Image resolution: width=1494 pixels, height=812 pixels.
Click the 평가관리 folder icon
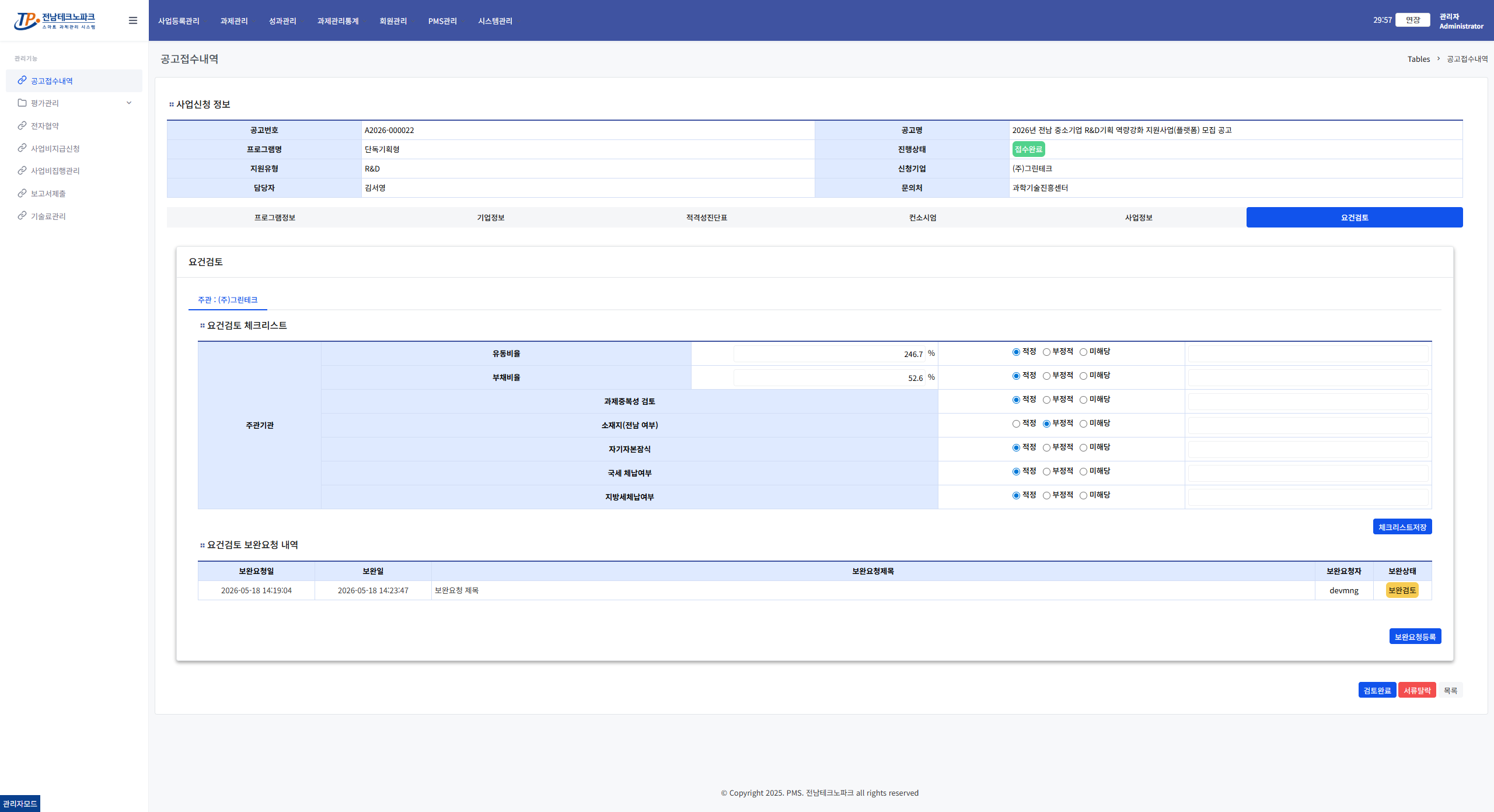point(22,103)
